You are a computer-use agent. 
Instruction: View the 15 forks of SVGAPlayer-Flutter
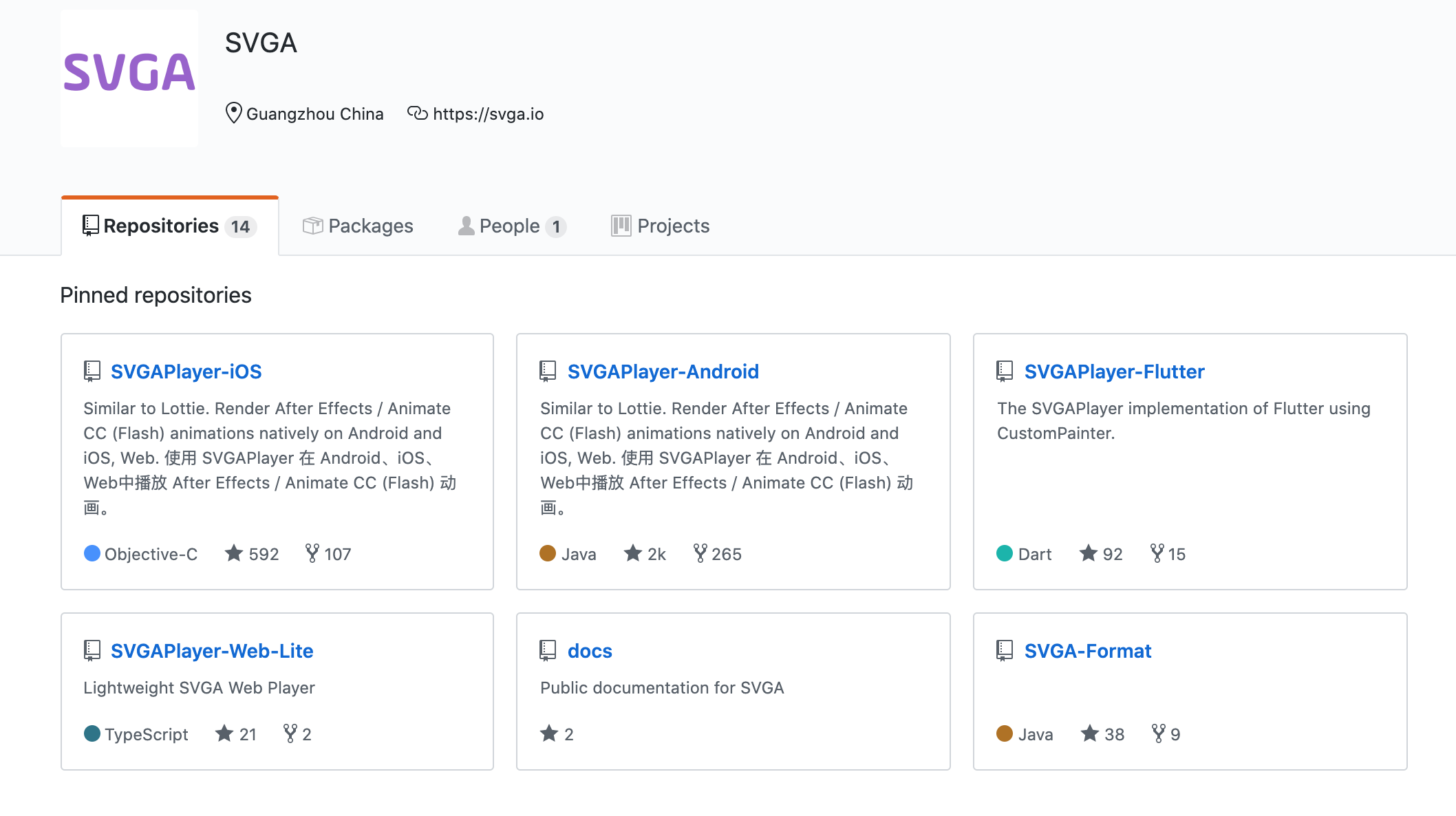[1168, 554]
